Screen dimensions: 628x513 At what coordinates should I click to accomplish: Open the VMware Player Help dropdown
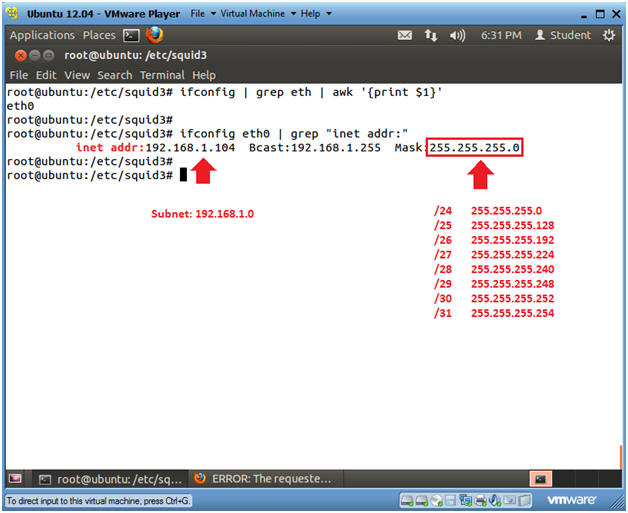[316, 14]
